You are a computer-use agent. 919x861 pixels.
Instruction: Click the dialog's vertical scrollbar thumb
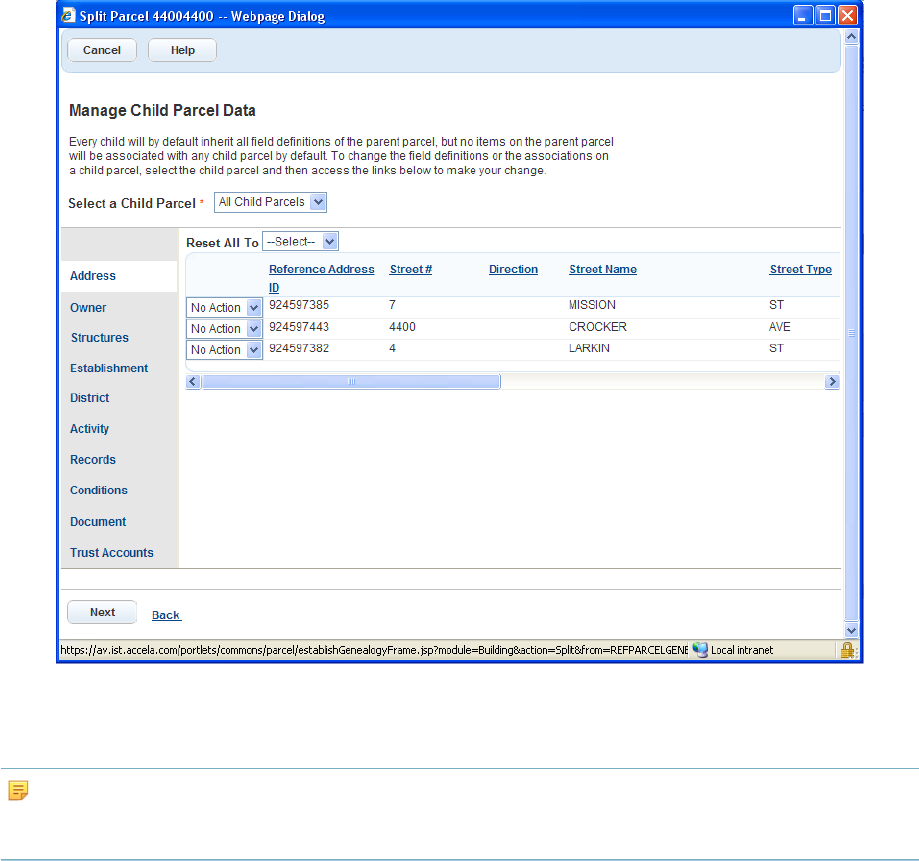[851, 333]
